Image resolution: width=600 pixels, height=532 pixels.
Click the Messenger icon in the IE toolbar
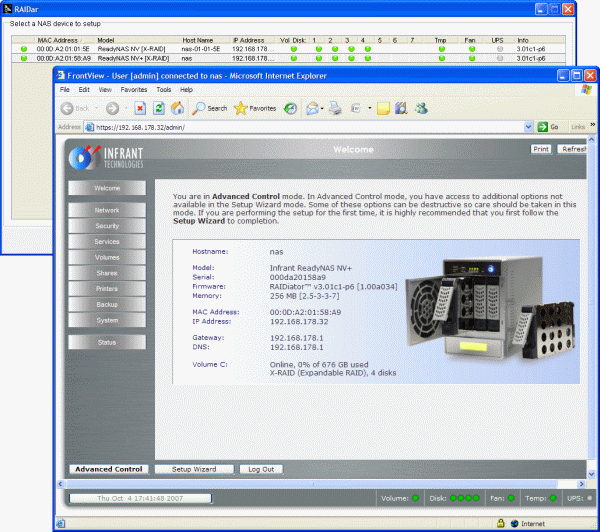[x=421, y=109]
